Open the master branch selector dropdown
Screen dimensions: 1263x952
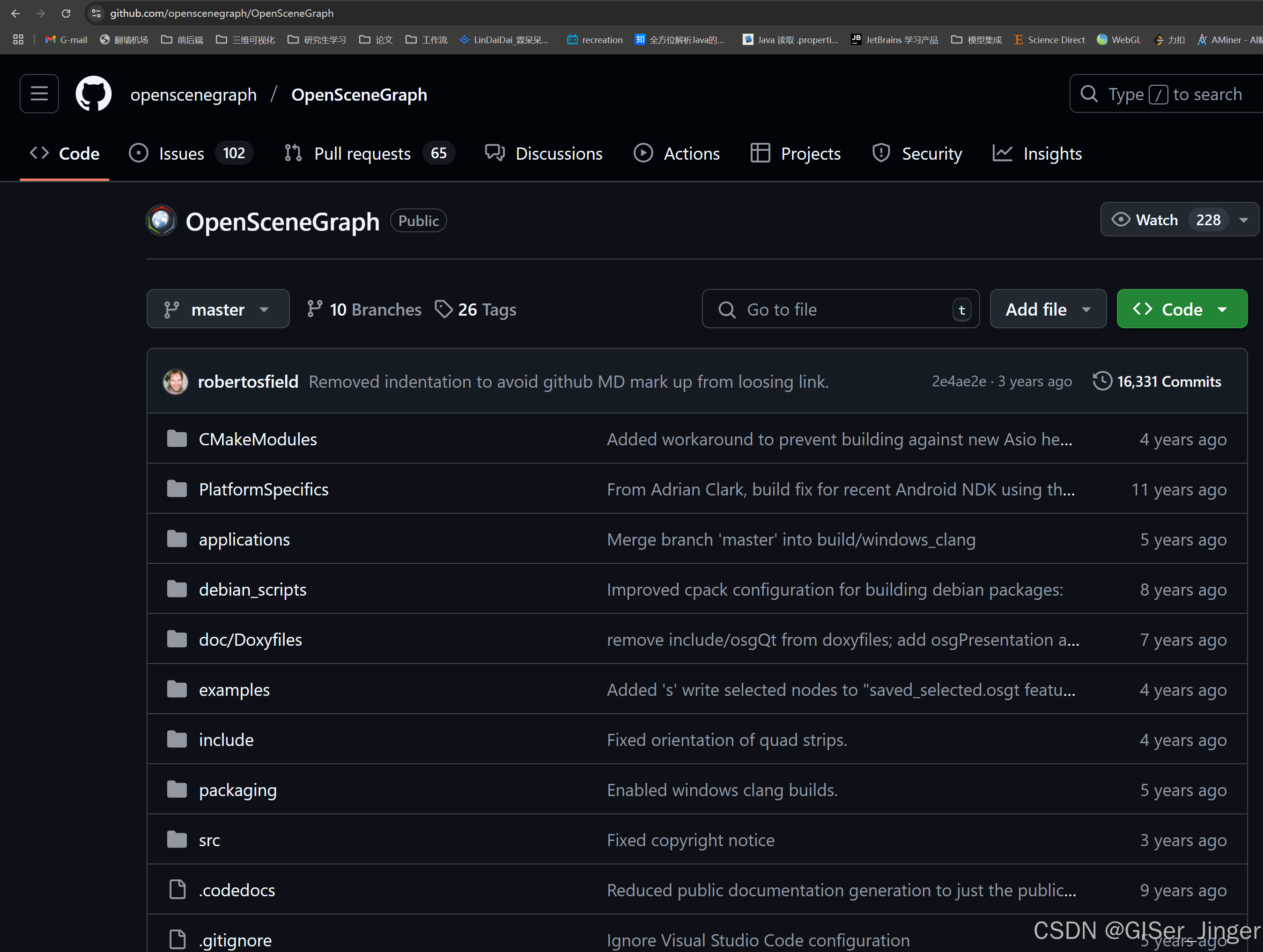(218, 310)
